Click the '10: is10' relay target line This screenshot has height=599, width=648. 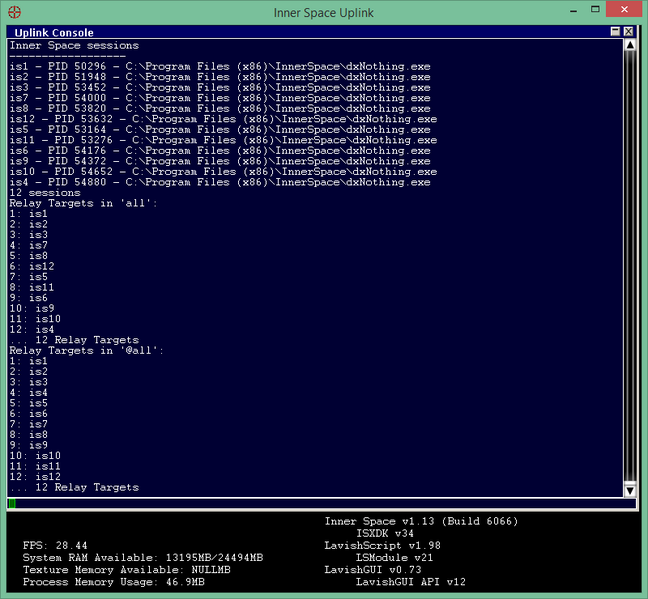tap(35, 456)
